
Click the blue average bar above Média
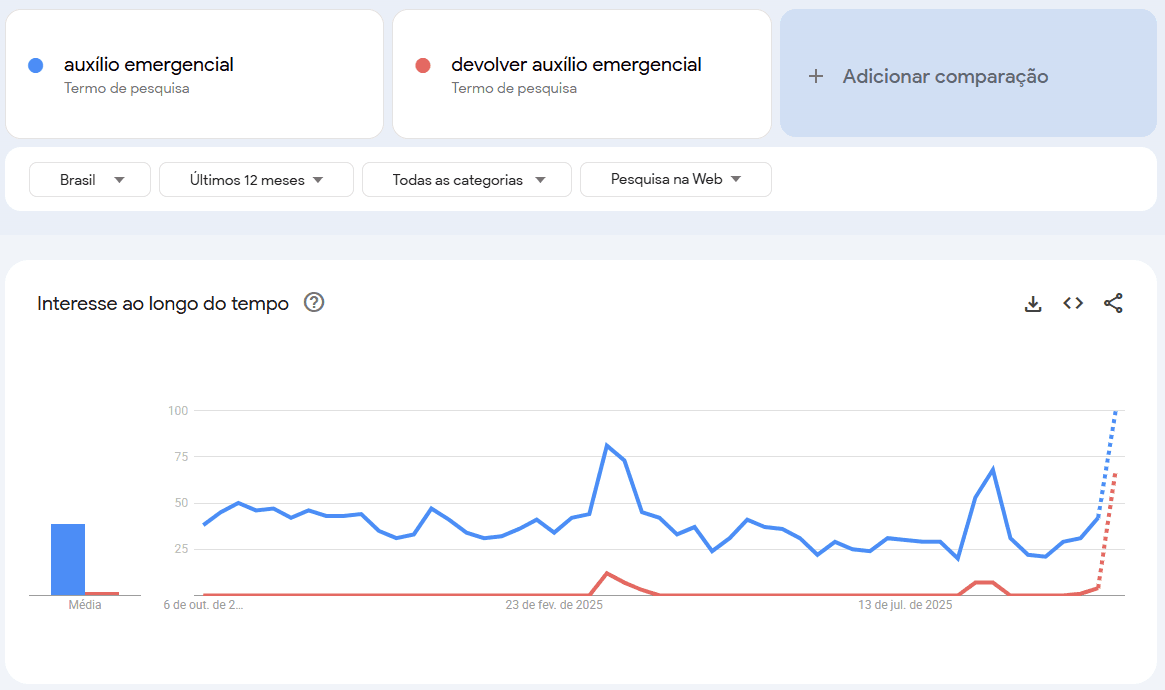click(x=68, y=559)
